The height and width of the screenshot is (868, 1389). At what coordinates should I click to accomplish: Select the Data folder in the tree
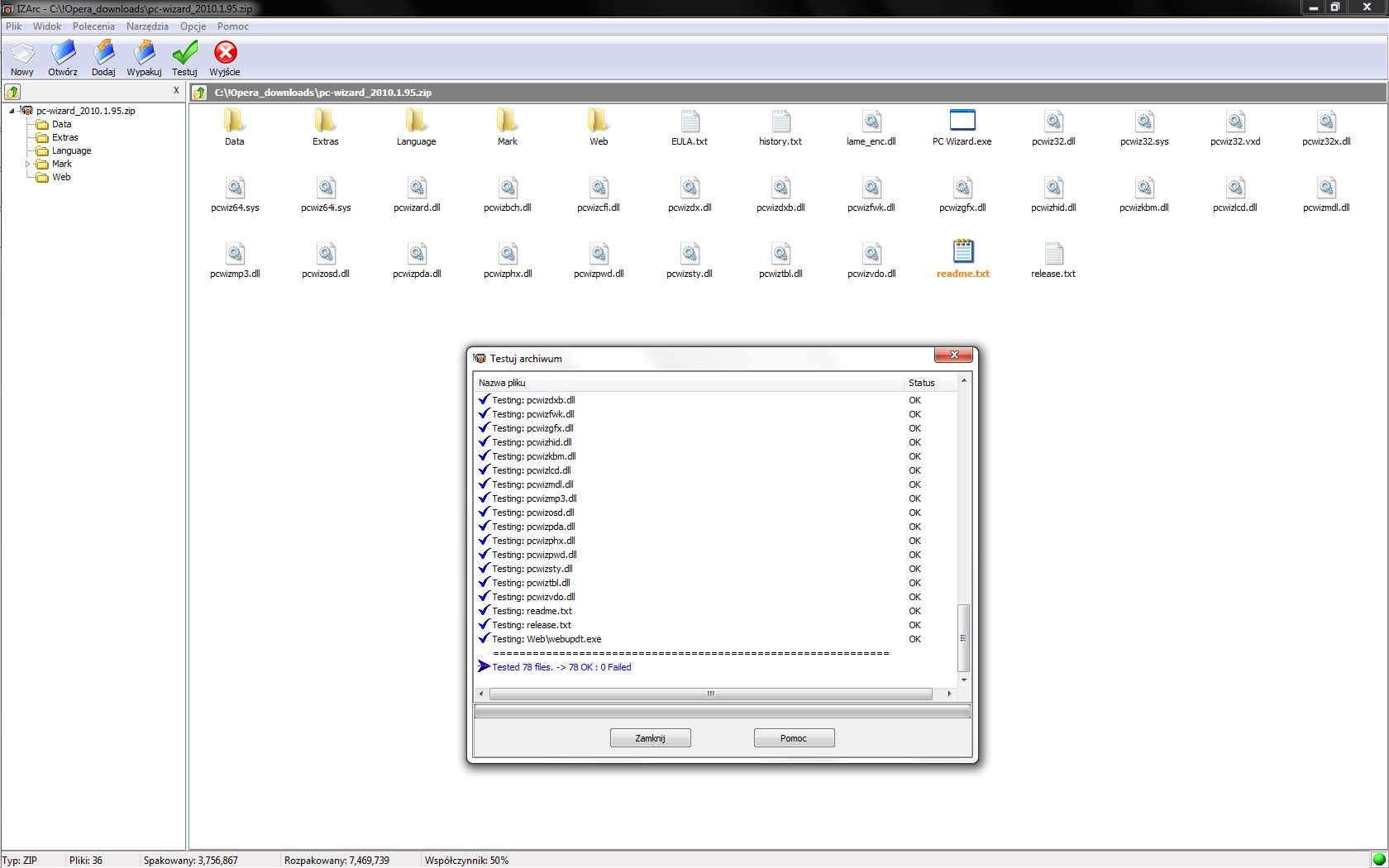[x=61, y=124]
